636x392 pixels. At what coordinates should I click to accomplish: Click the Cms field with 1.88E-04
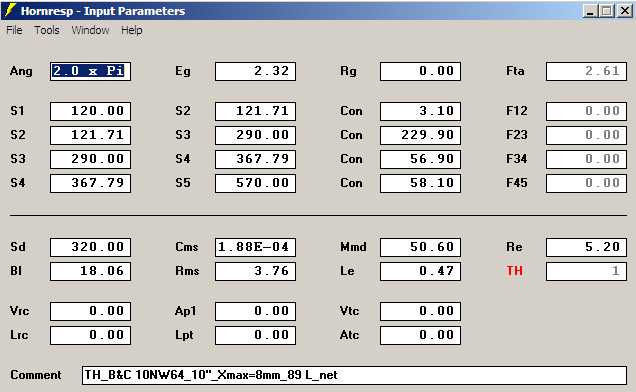click(256, 247)
